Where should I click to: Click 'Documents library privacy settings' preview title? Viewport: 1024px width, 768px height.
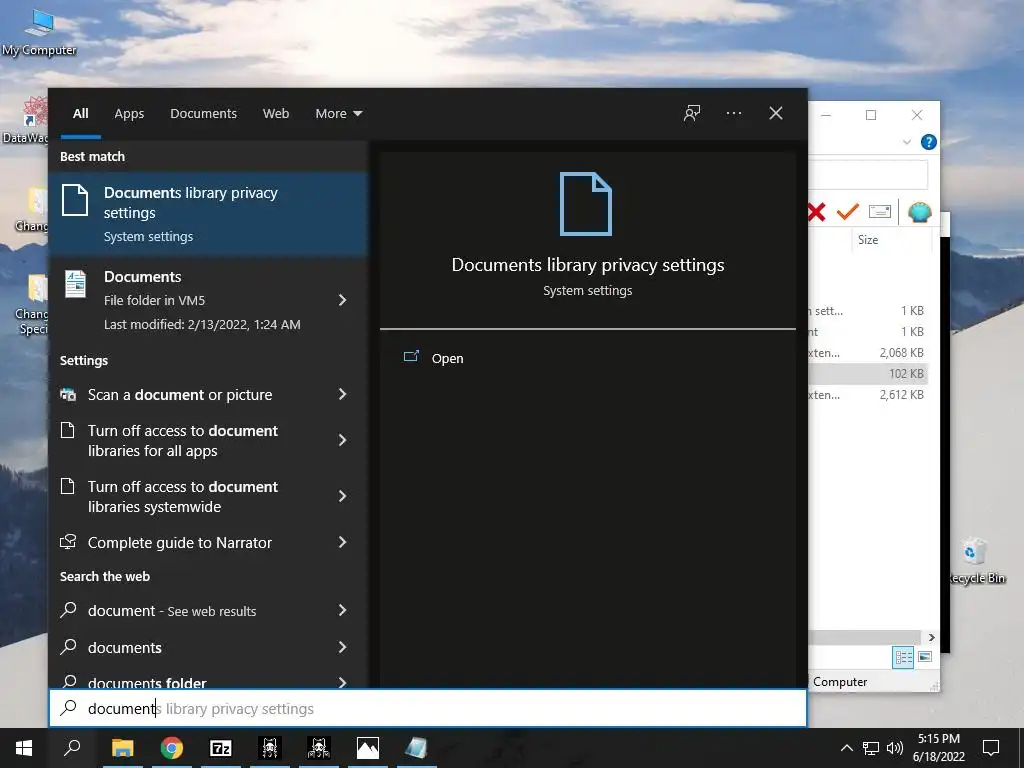coord(588,264)
